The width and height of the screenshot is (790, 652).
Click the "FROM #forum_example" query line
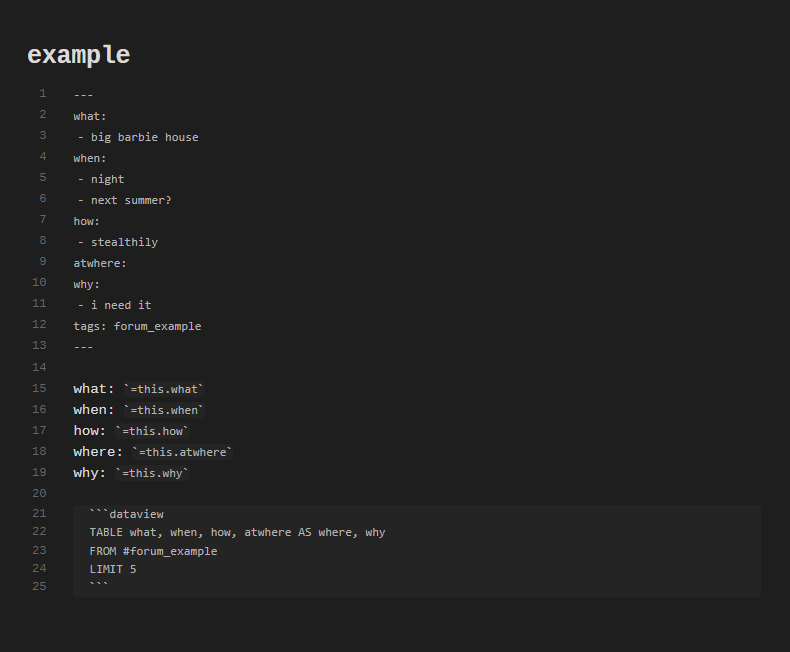[153, 551]
